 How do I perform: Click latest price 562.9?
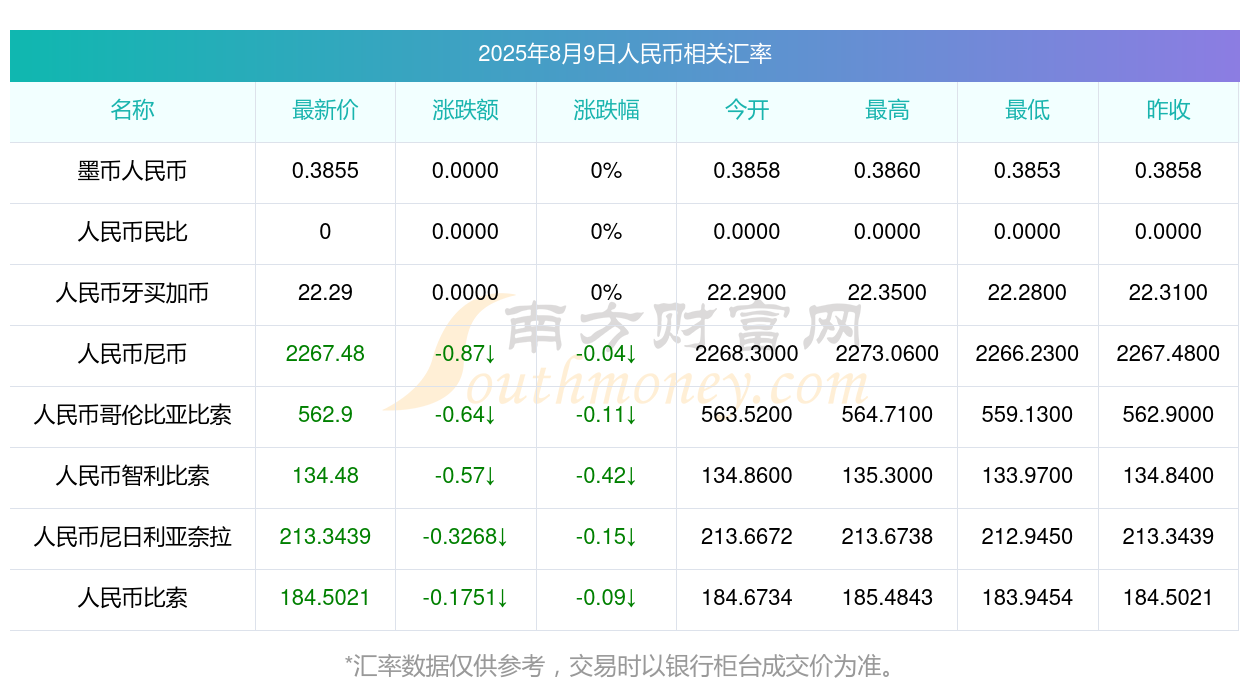point(325,415)
